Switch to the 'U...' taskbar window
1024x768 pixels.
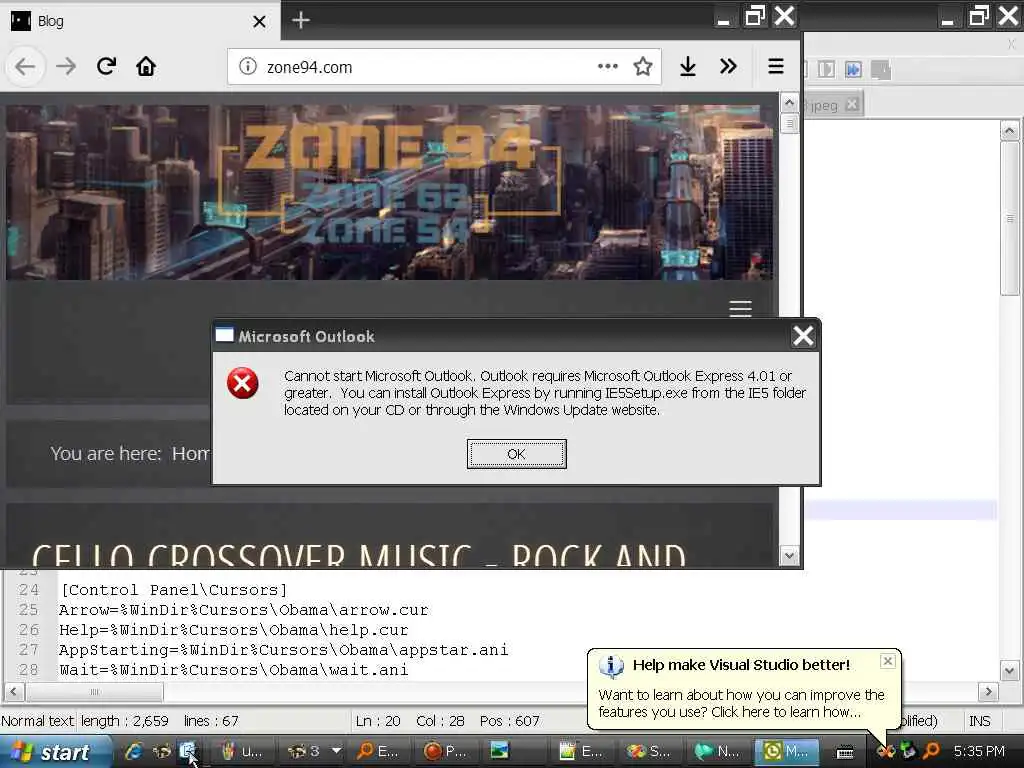point(241,752)
